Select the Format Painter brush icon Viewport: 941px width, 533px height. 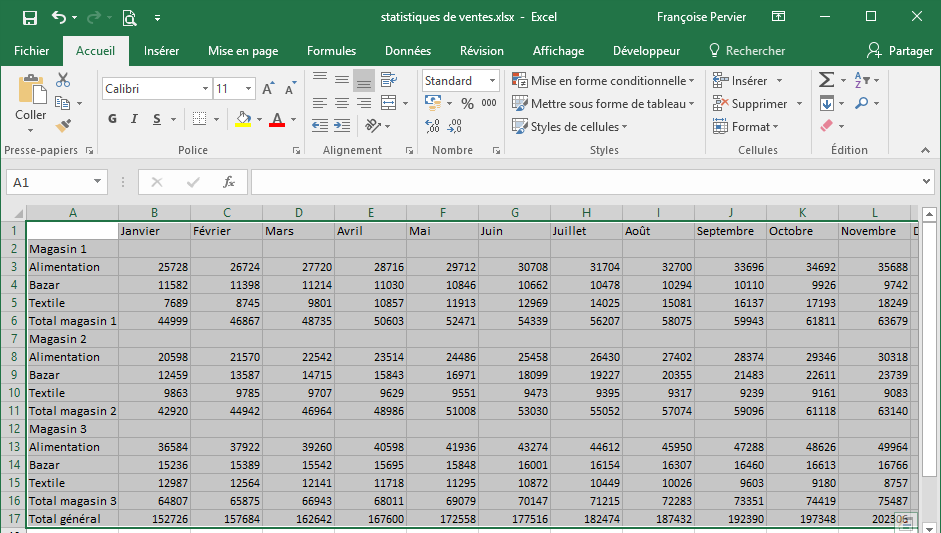[63, 126]
